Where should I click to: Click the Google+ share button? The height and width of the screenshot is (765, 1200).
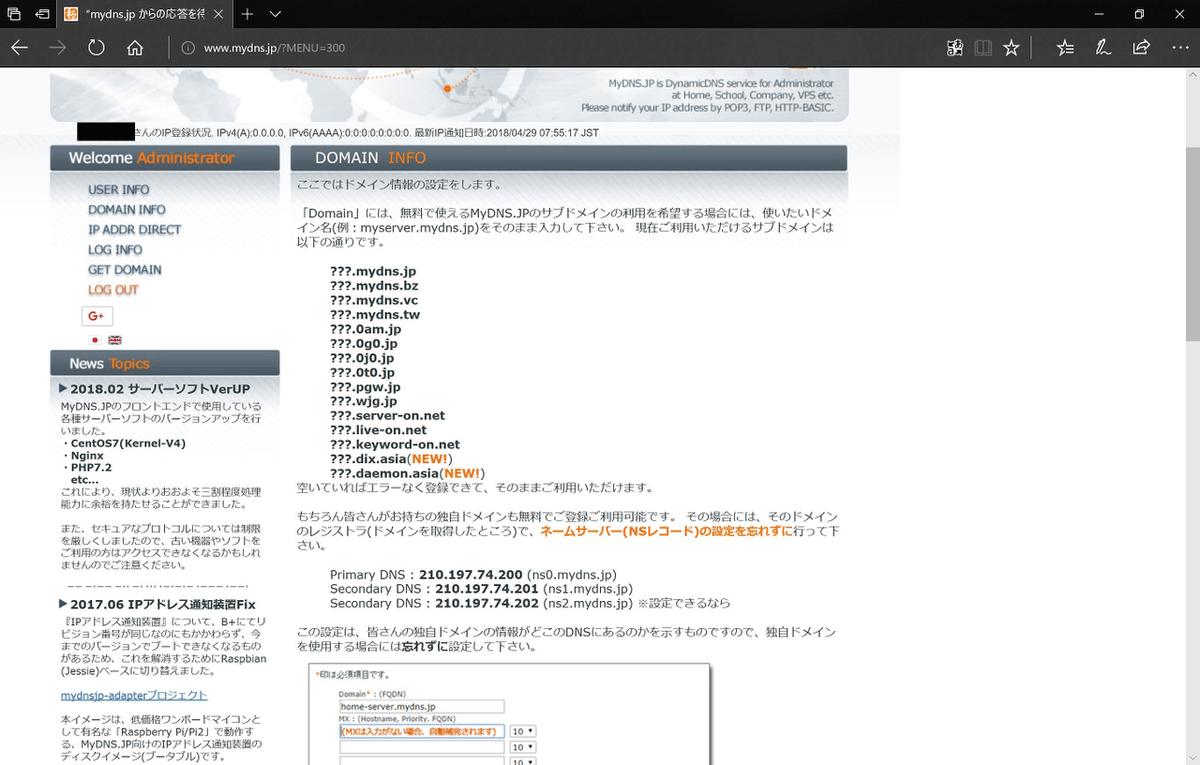[97, 316]
